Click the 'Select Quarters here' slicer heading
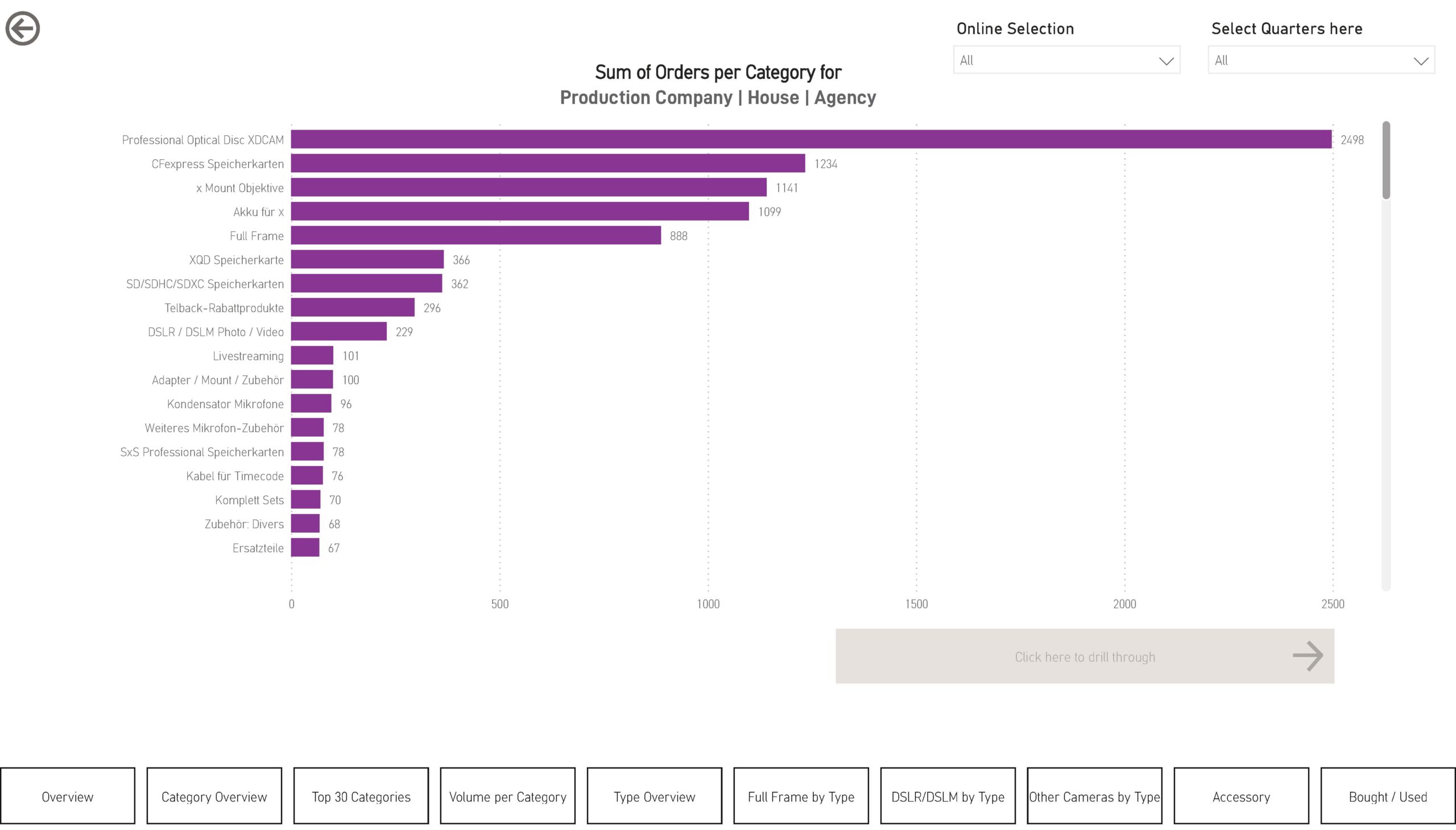The width and height of the screenshot is (1456, 830). tap(1287, 28)
